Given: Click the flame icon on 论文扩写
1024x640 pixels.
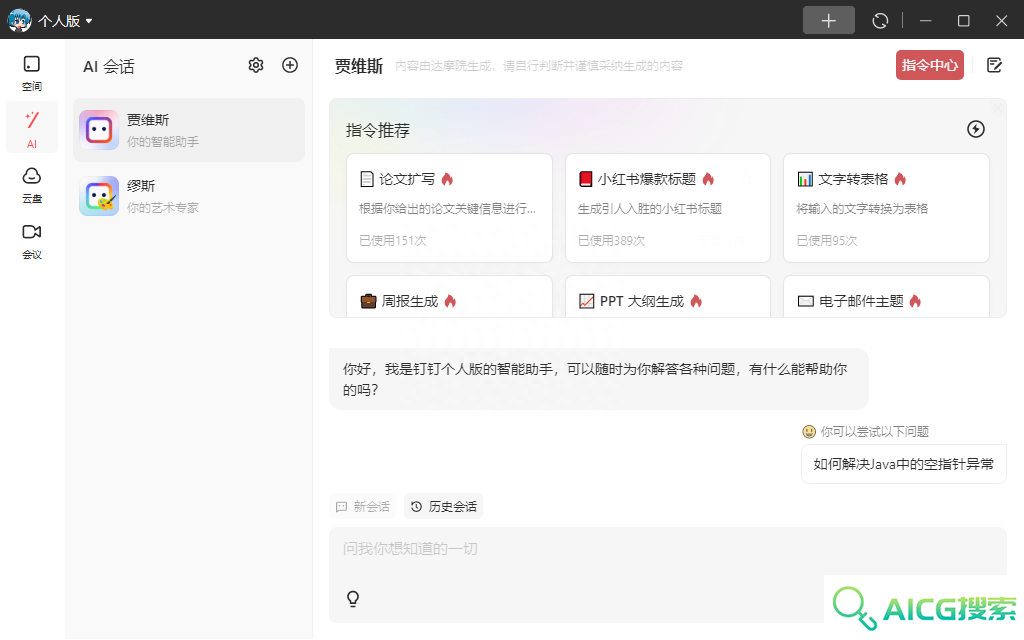Looking at the screenshot, I should click(447, 179).
